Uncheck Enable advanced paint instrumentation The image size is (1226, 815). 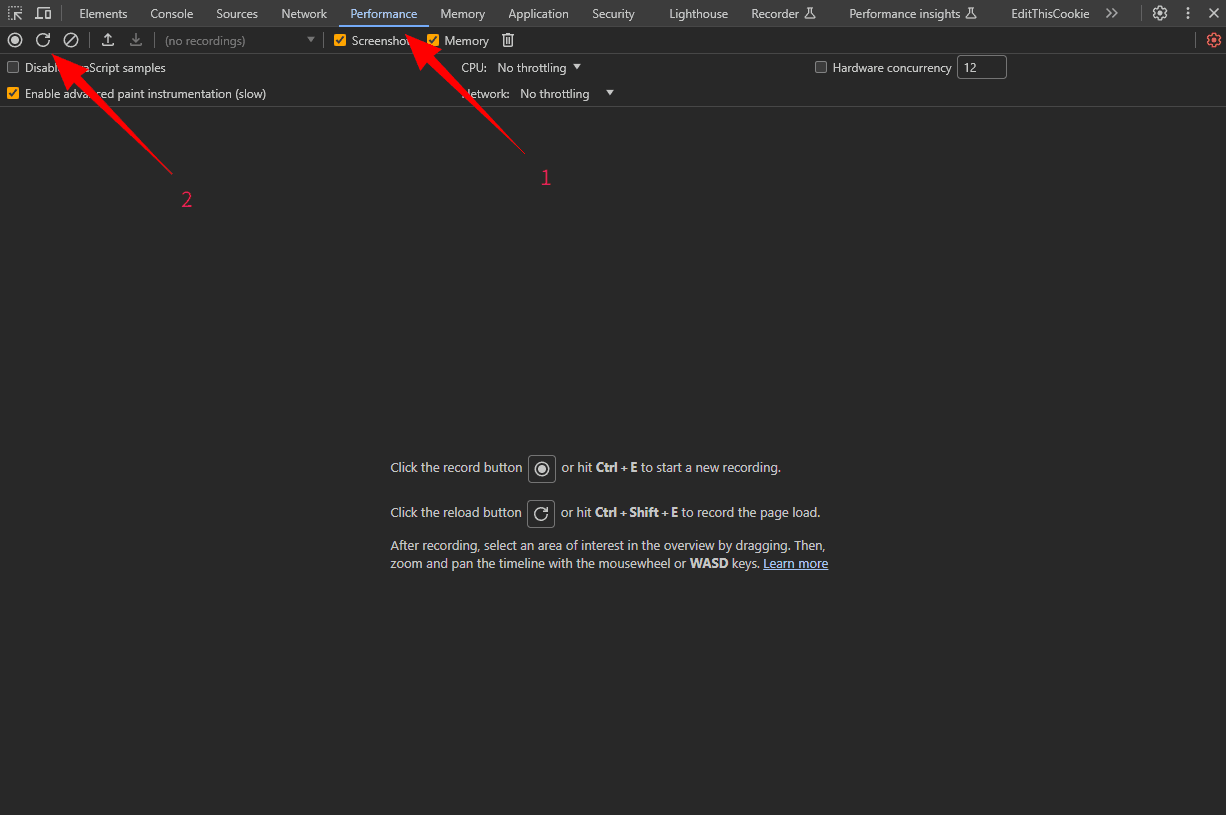[12, 93]
